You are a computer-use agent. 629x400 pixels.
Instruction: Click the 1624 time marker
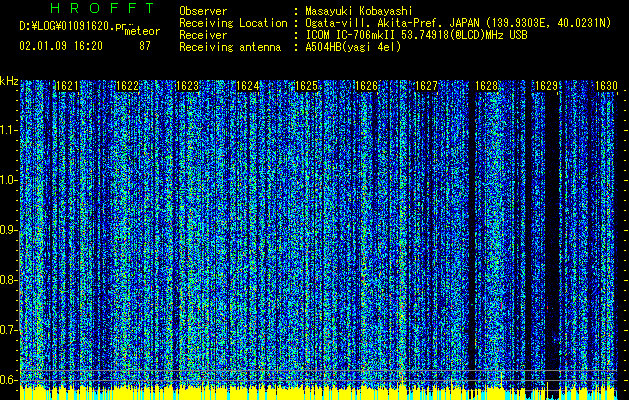coord(248,86)
